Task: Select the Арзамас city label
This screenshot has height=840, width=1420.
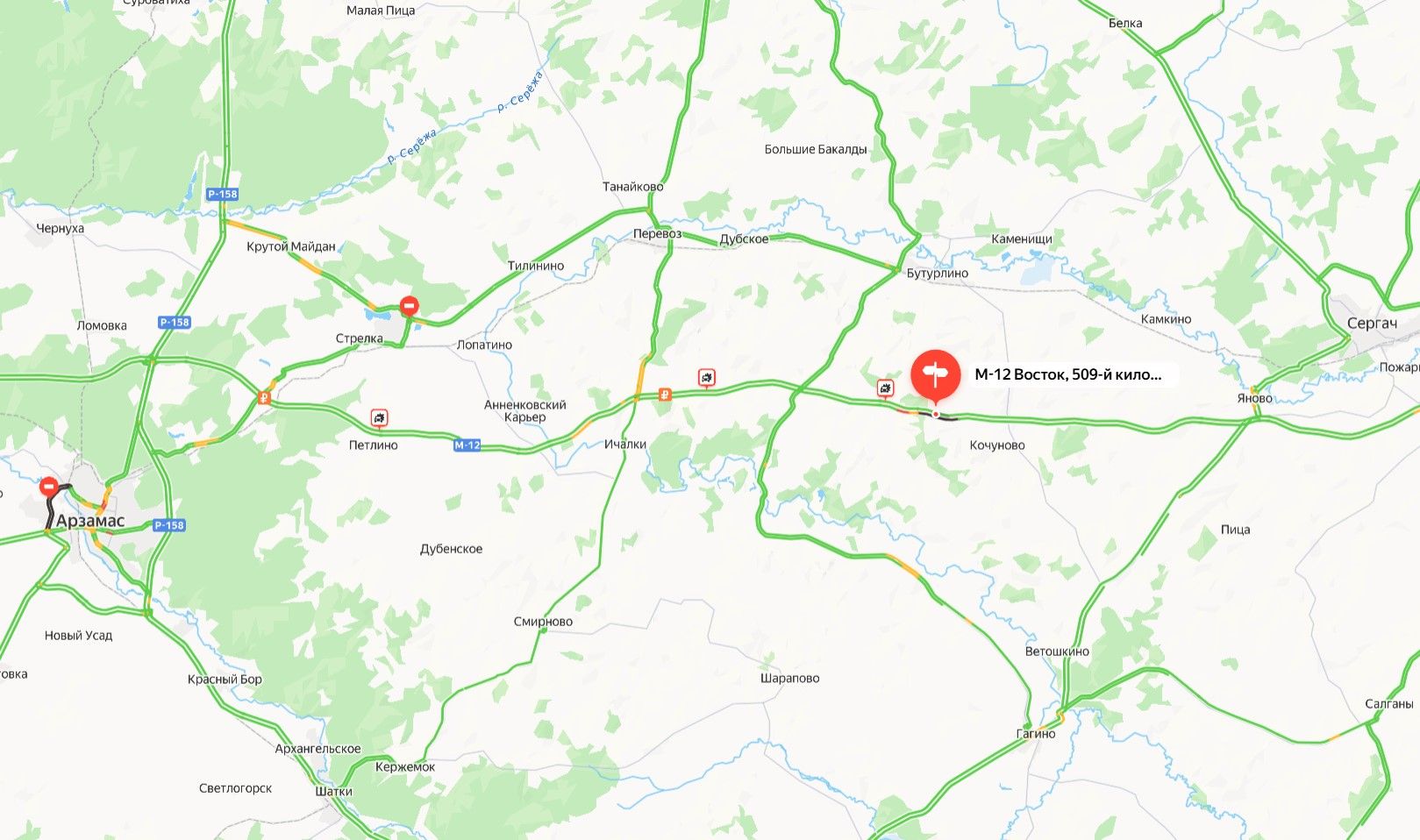Action: coord(90,521)
